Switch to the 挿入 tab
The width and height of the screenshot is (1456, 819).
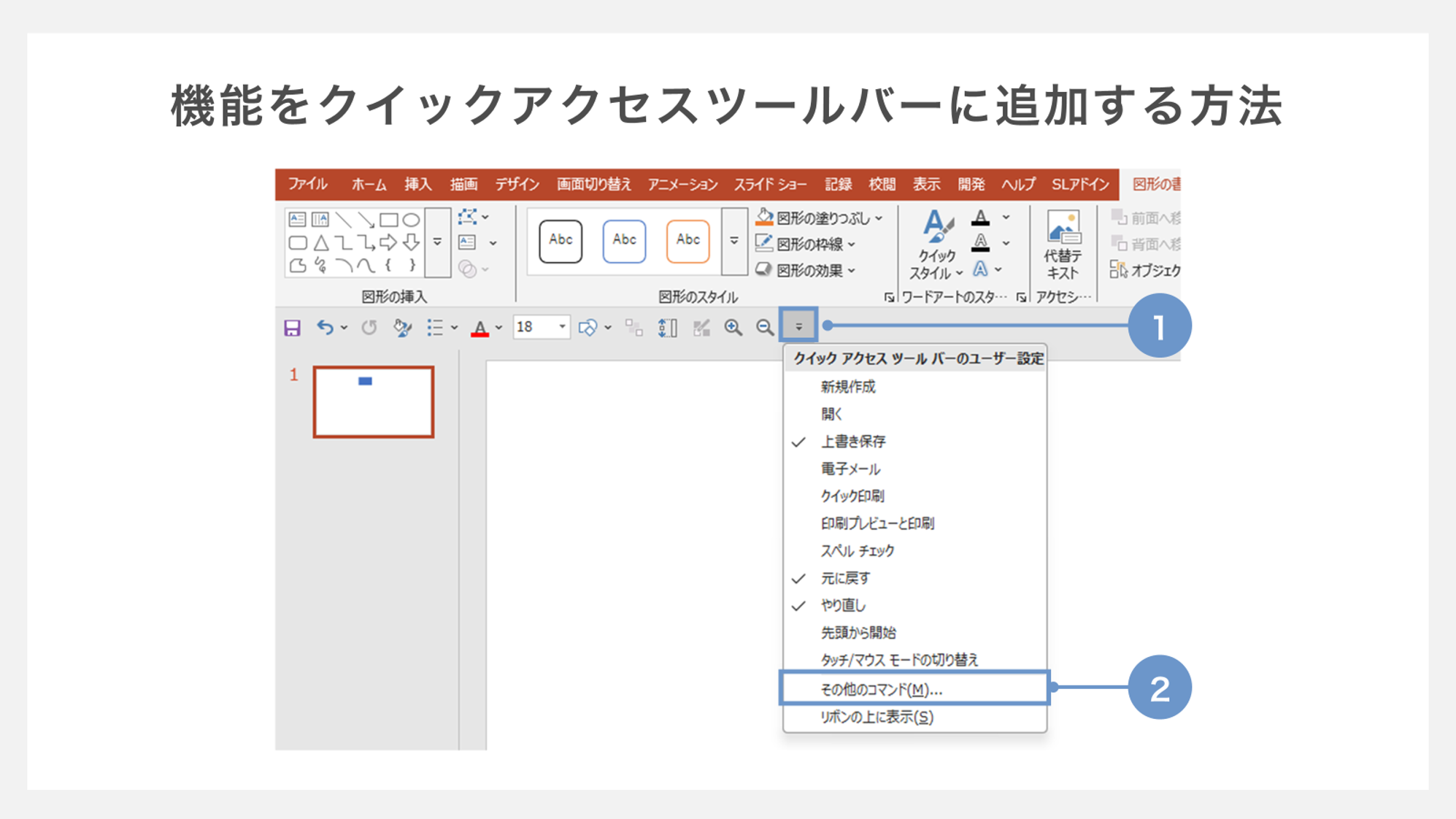(x=418, y=184)
